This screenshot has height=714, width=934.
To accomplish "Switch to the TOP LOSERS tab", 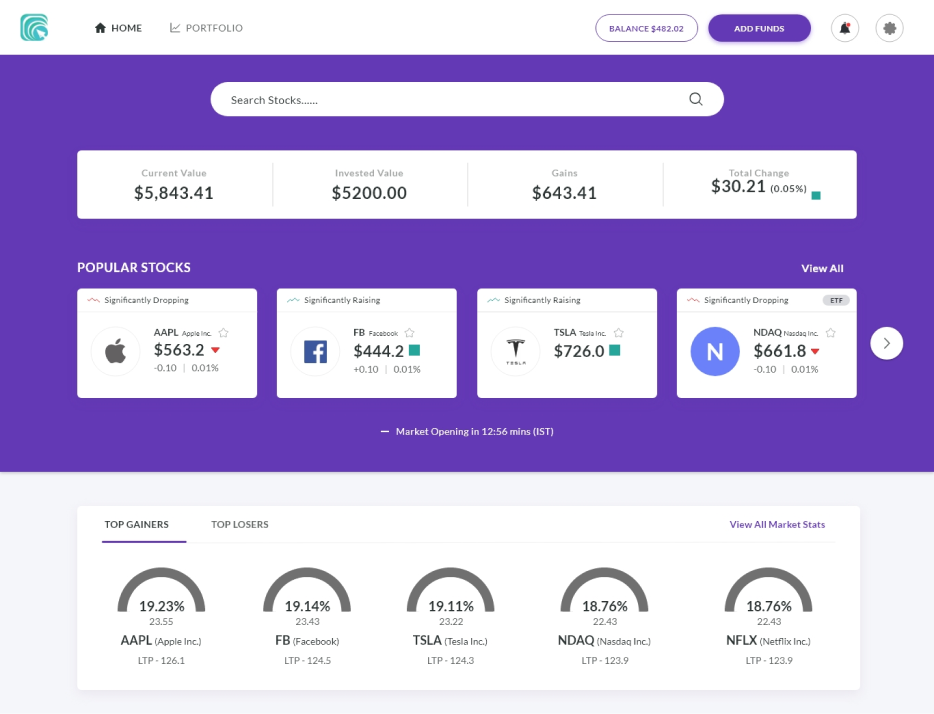I will coord(240,523).
